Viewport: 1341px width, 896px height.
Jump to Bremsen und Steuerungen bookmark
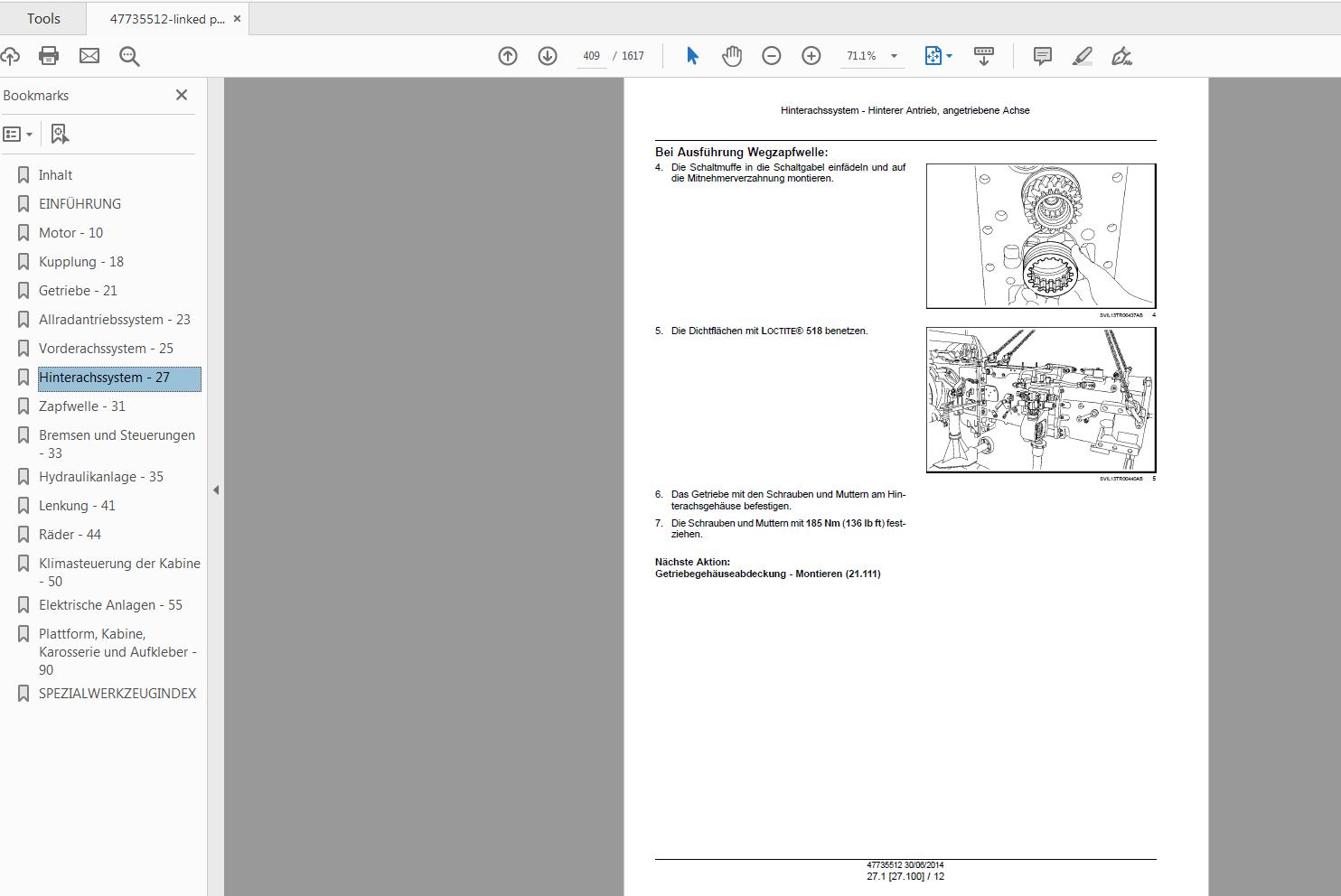pyautogui.click(x=117, y=444)
